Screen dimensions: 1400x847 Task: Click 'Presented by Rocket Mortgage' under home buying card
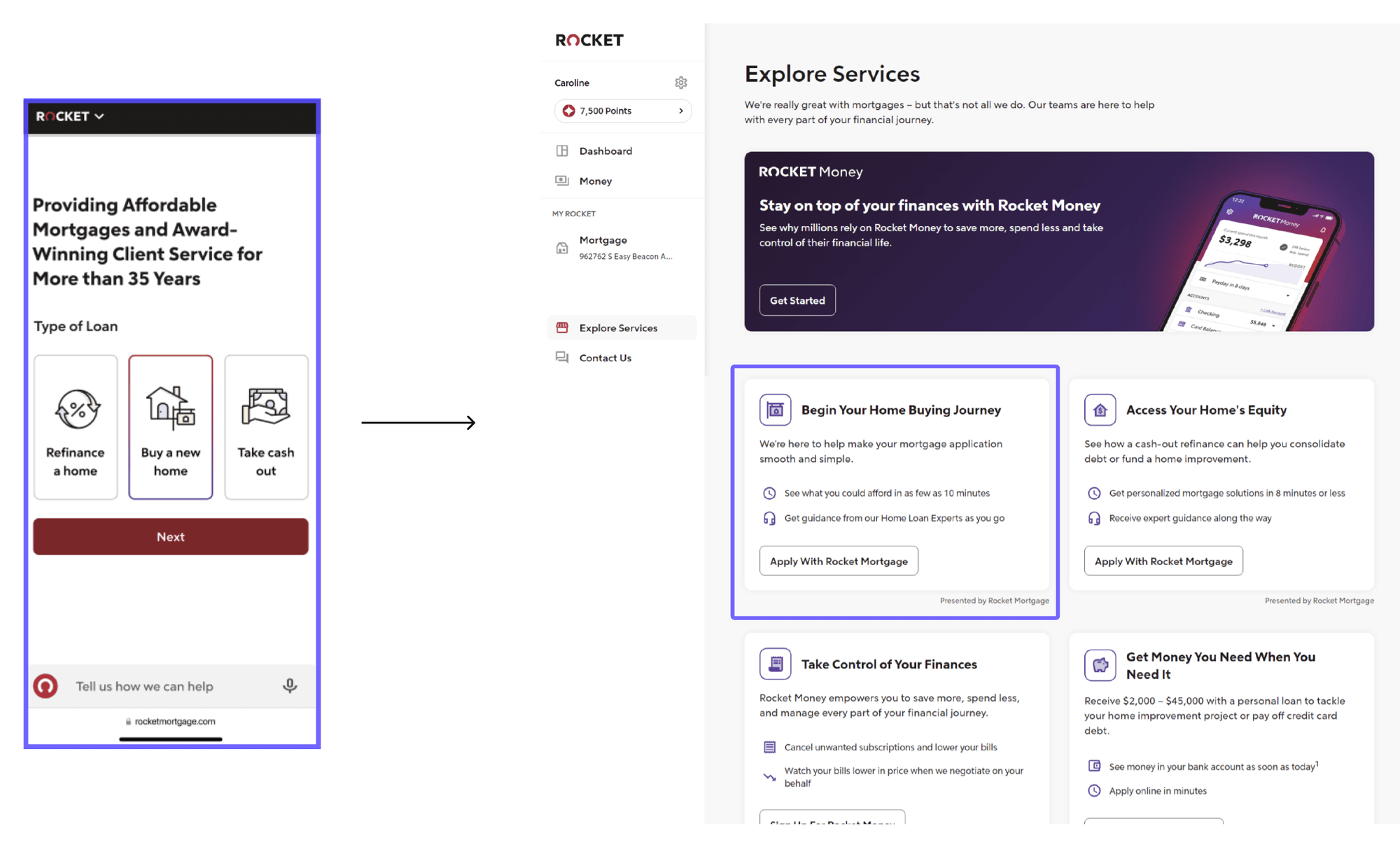994,601
